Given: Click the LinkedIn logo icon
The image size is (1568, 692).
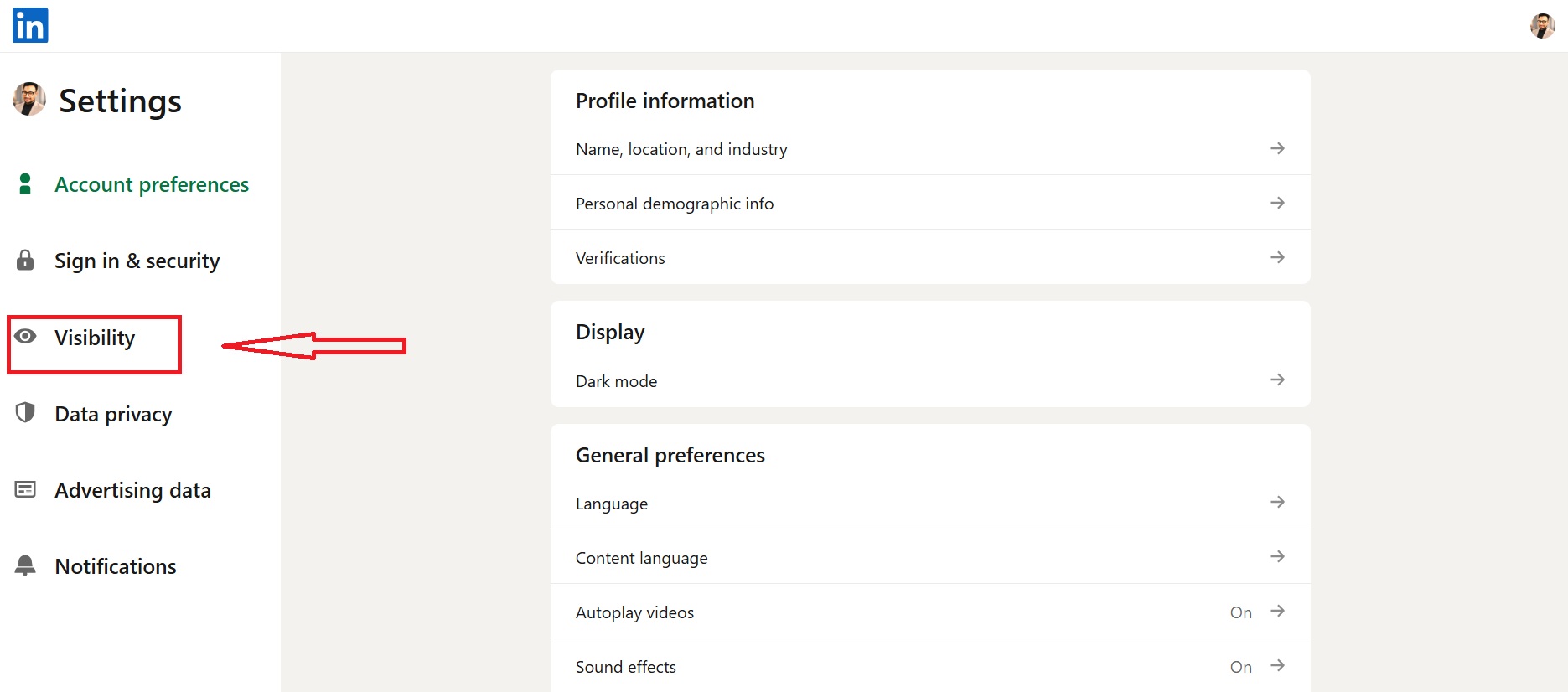Looking at the screenshot, I should [x=30, y=25].
